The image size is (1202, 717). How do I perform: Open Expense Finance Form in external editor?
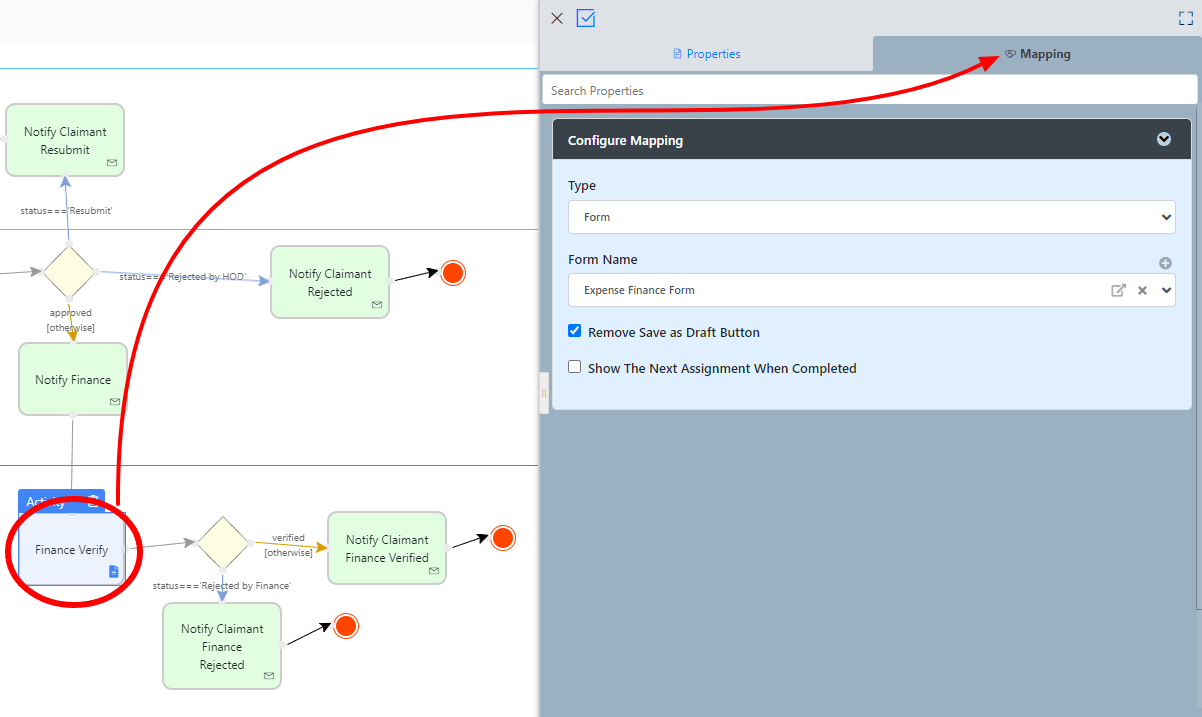[1118, 290]
